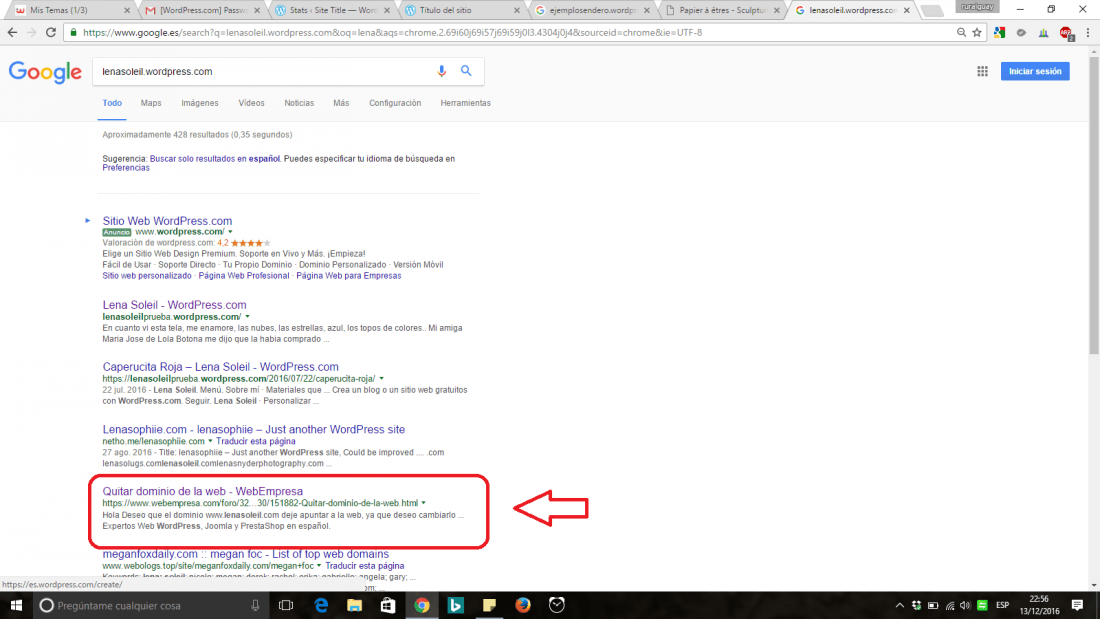
Task: Open the clock app on the taskbar
Action: click(556, 605)
